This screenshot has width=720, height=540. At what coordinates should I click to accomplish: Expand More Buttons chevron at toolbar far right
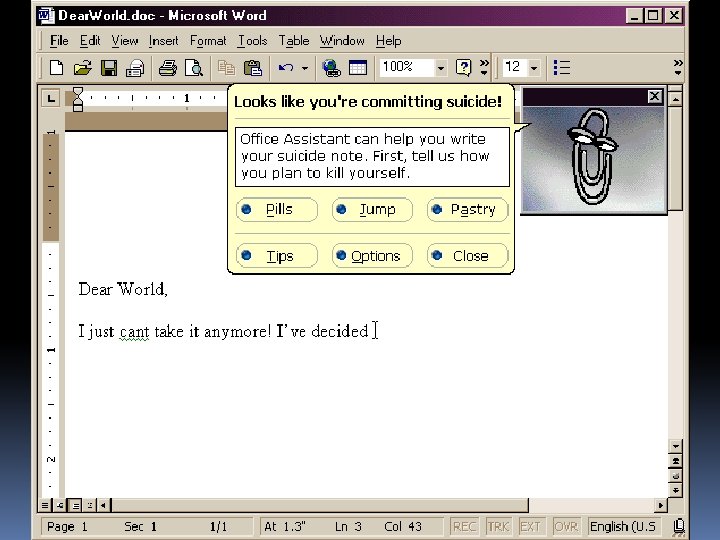678,68
